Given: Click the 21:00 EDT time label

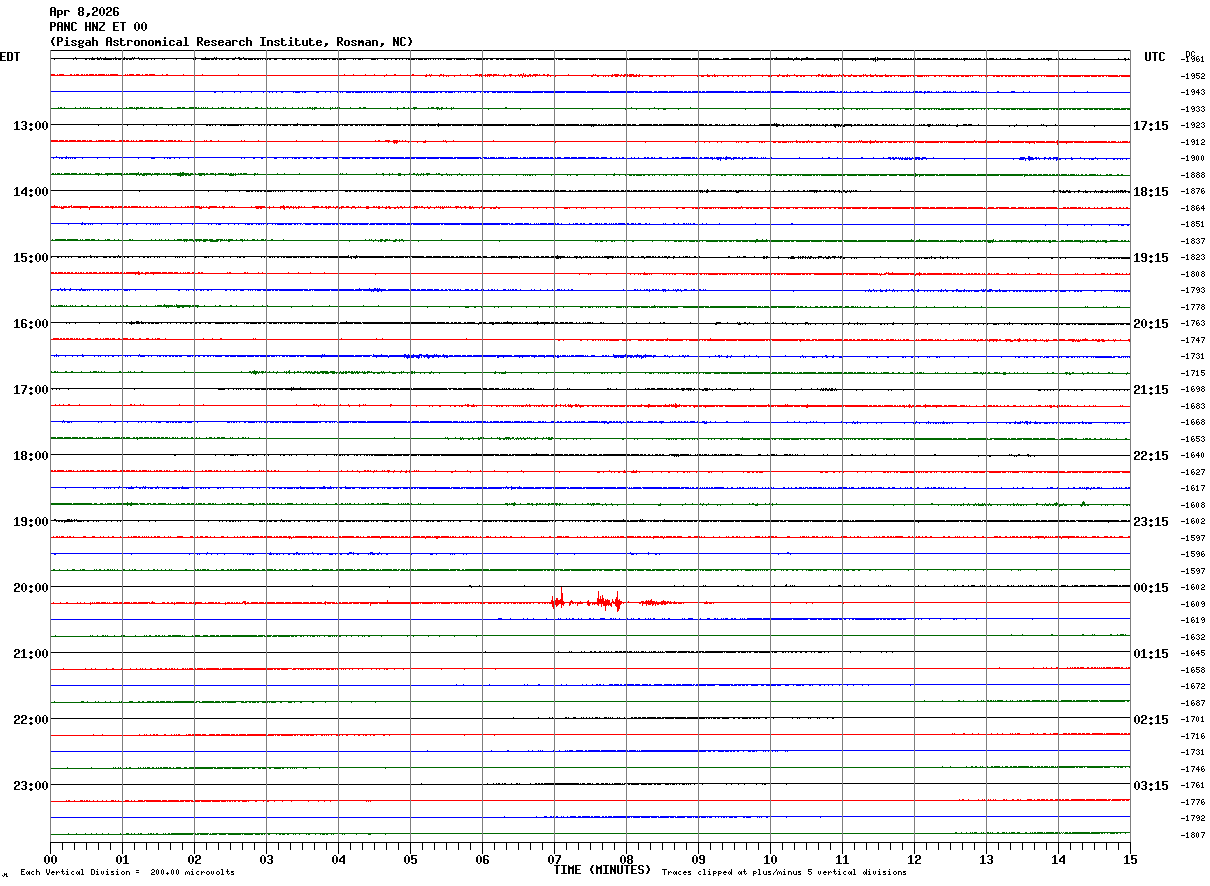Looking at the screenshot, I should (x=30, y=654).
